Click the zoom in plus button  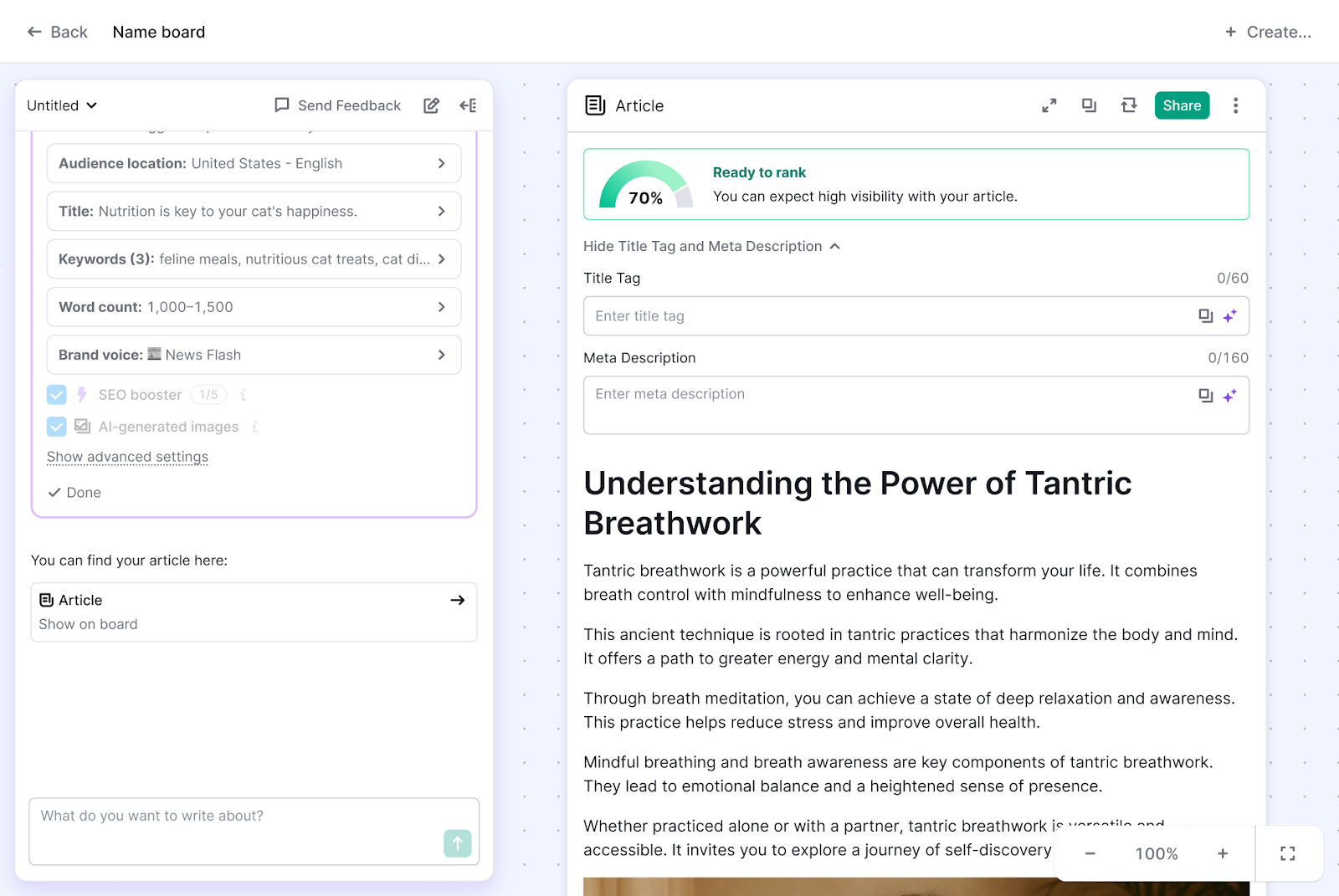pos(1223,853)
